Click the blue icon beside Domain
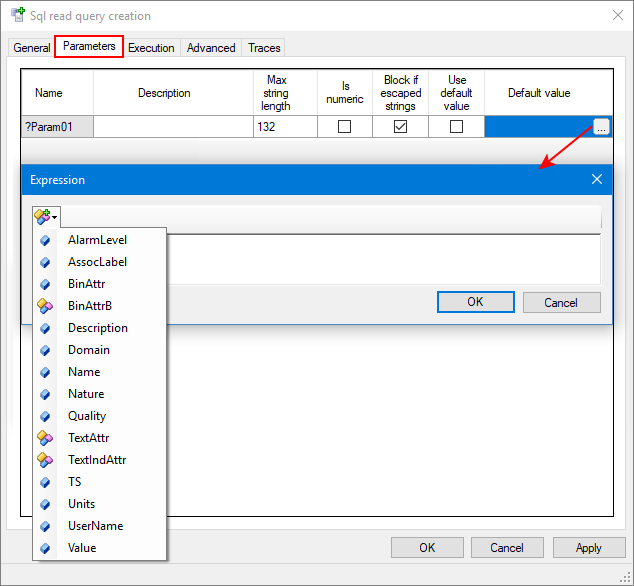The image size is (634, 586). click(45, 350)
